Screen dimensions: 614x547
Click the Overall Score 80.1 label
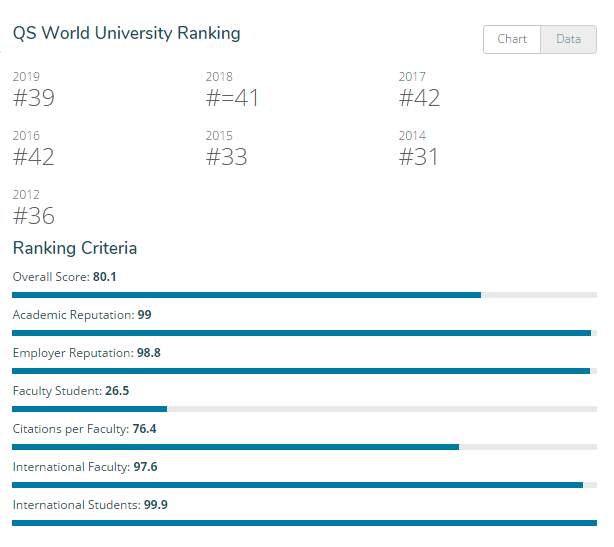pyautogui.click(x=65, y=276)
